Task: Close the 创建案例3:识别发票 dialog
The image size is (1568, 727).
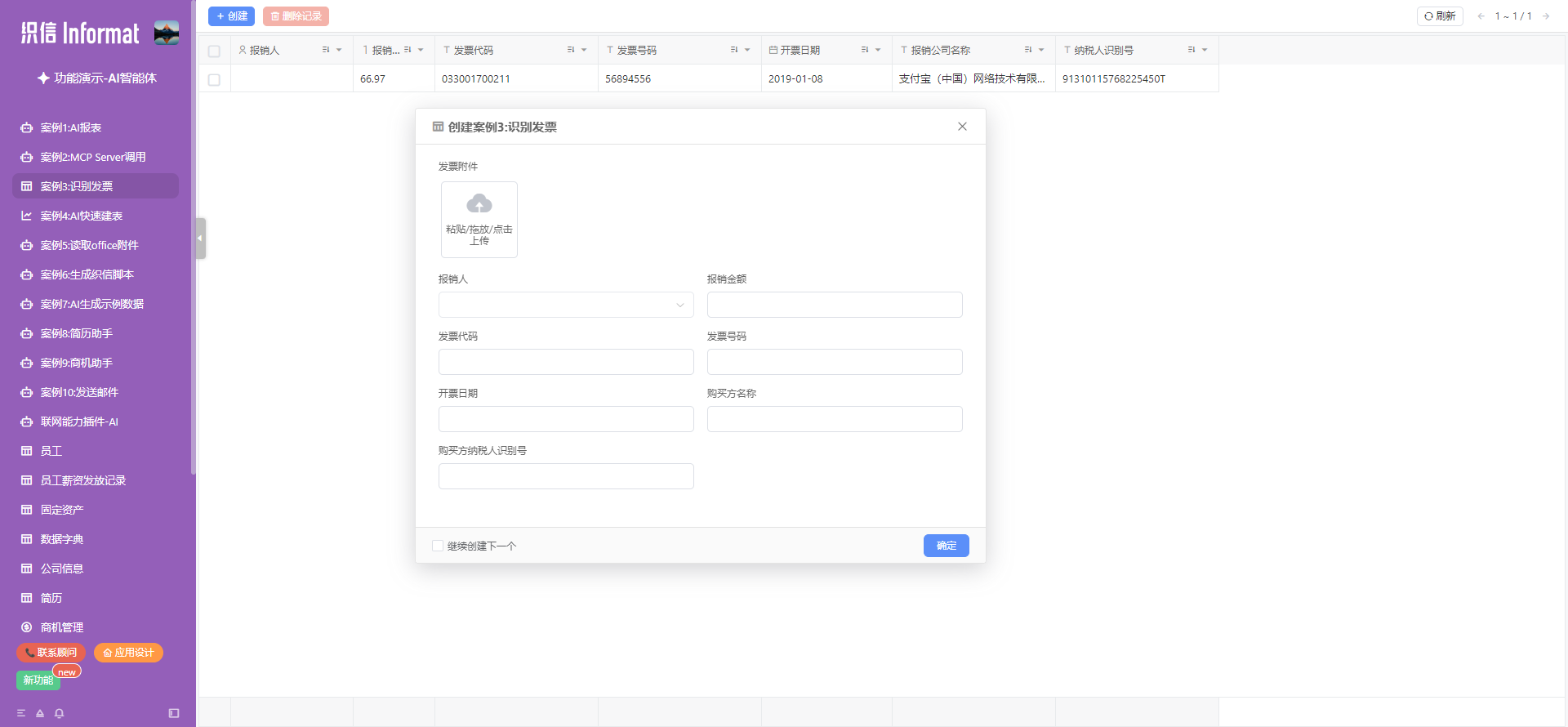Action: pos(962,127)
